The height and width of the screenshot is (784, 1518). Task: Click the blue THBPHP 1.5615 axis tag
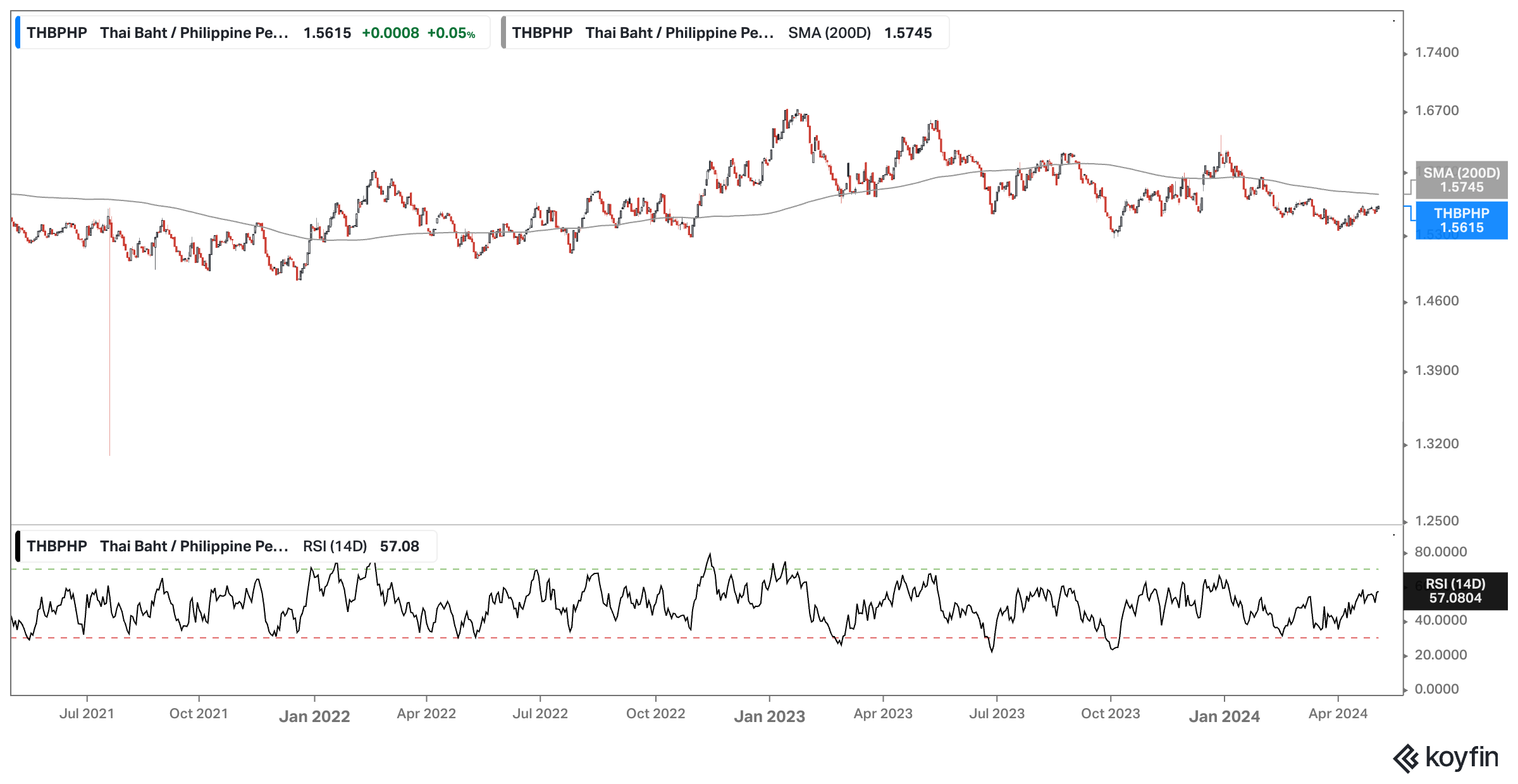tap(1461, 220)
